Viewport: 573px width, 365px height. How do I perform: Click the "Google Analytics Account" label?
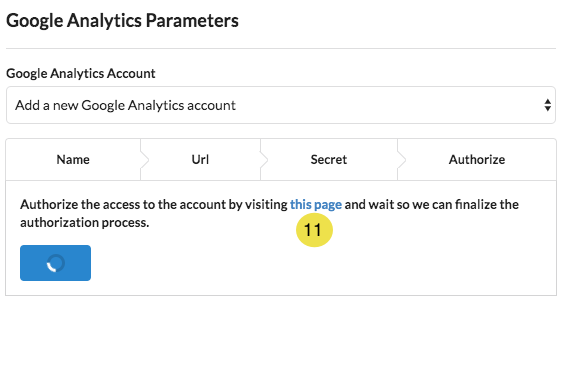pyautogui.click(x=81, y=73)
